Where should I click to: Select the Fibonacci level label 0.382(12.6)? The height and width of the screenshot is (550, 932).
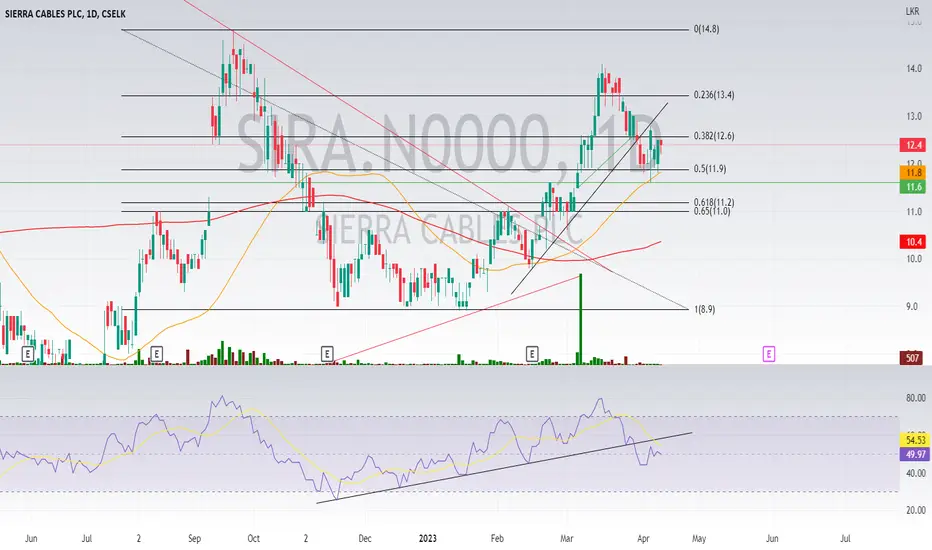click(714, 136)
